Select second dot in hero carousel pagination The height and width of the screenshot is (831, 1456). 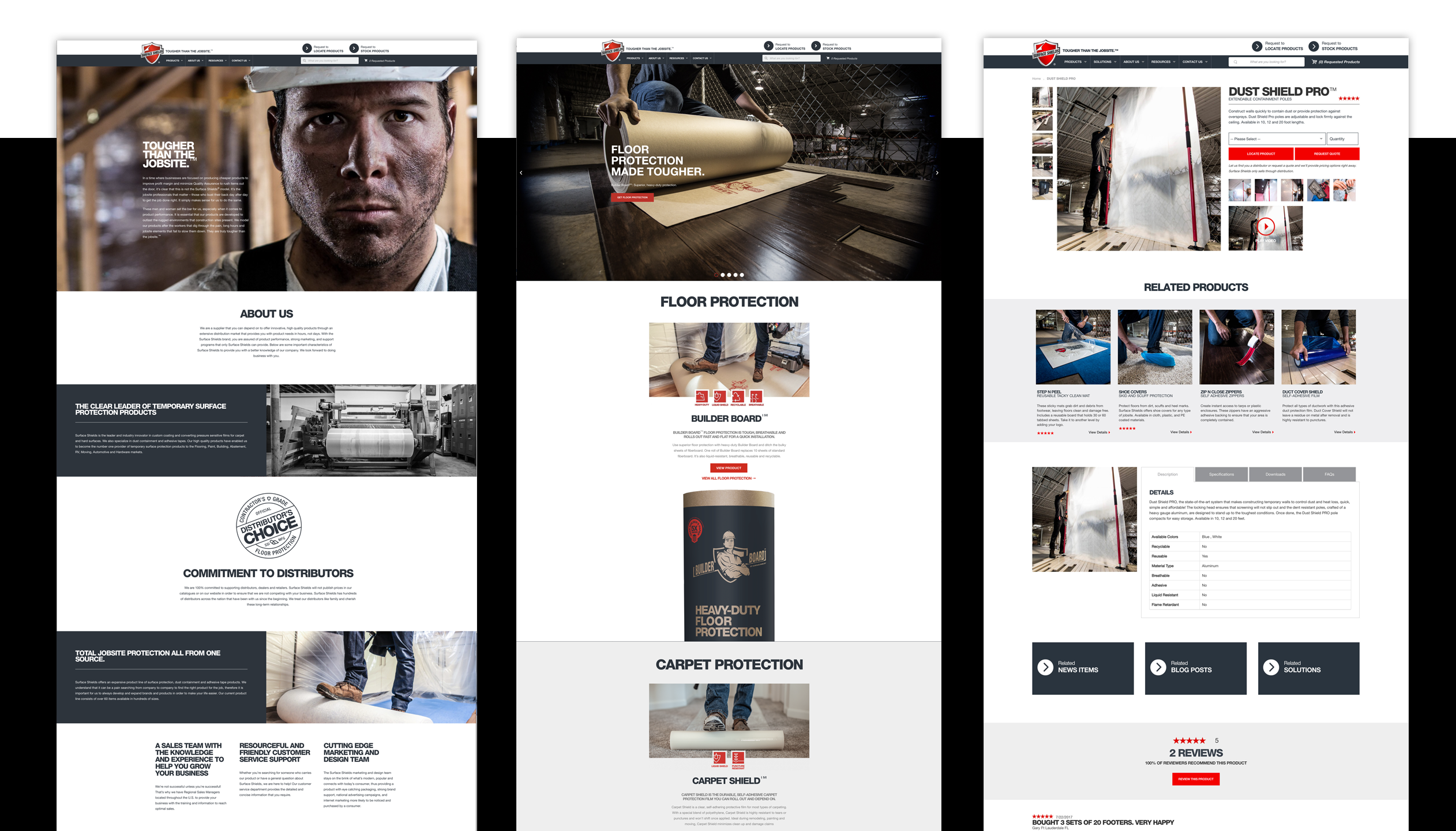pos(723,275)
